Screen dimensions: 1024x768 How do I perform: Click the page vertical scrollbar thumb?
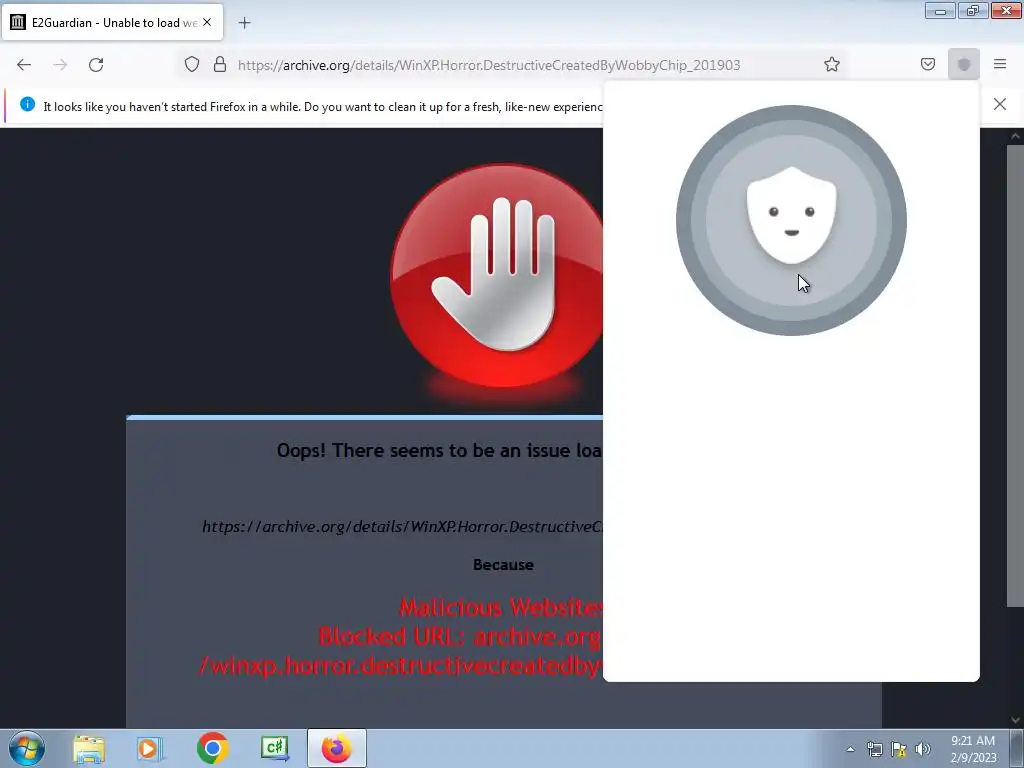click(x=1015, y=376)
